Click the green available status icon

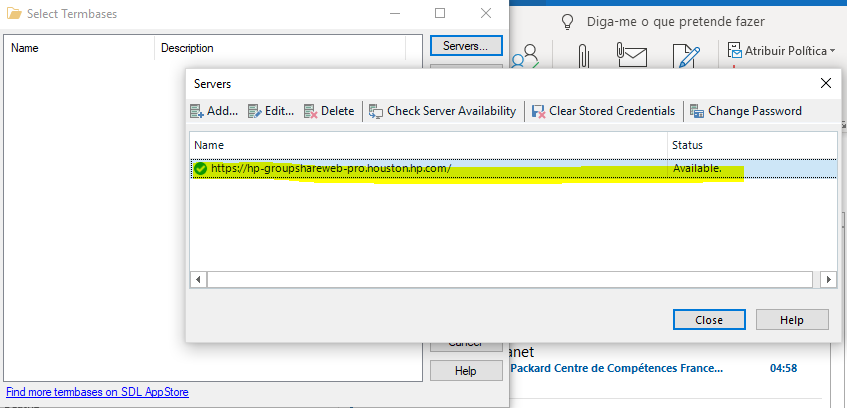[201, 169]
